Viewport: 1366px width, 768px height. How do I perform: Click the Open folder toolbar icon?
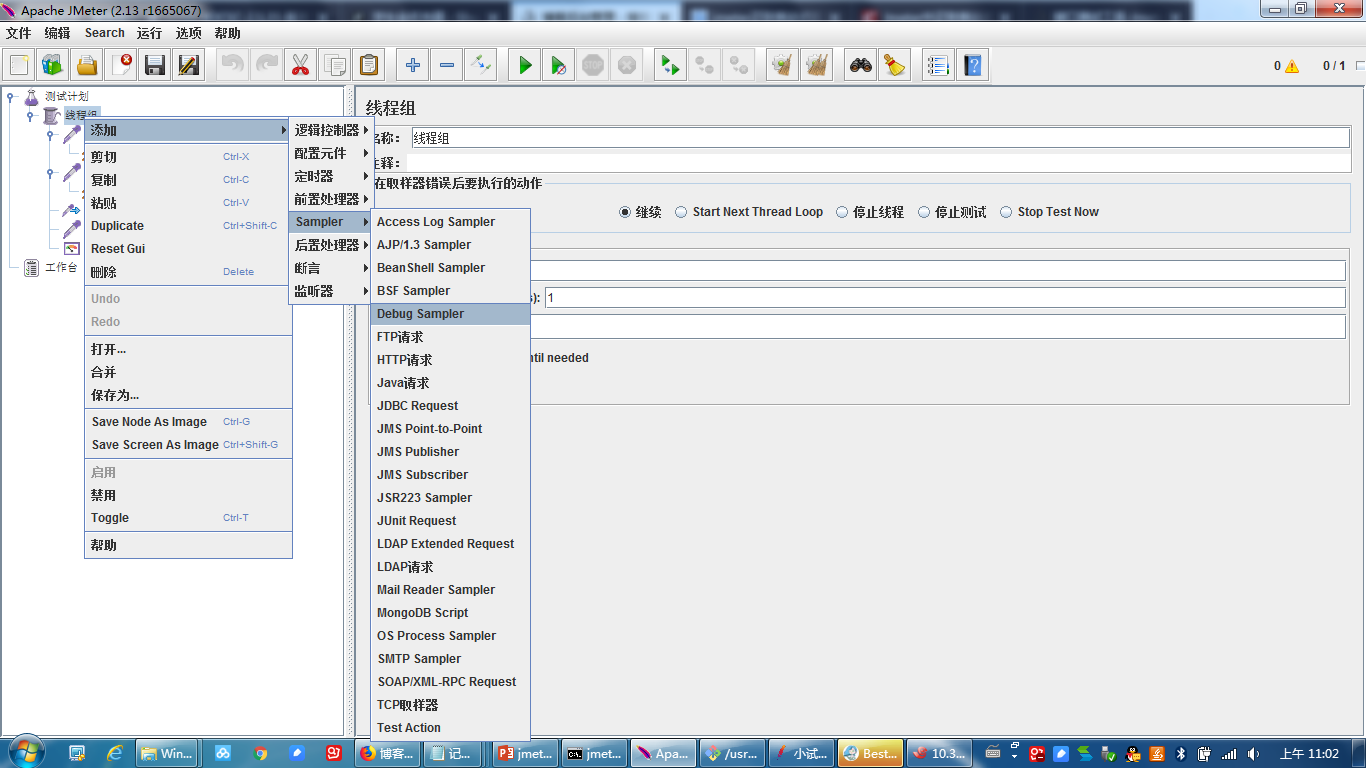[x=87, y=65]
